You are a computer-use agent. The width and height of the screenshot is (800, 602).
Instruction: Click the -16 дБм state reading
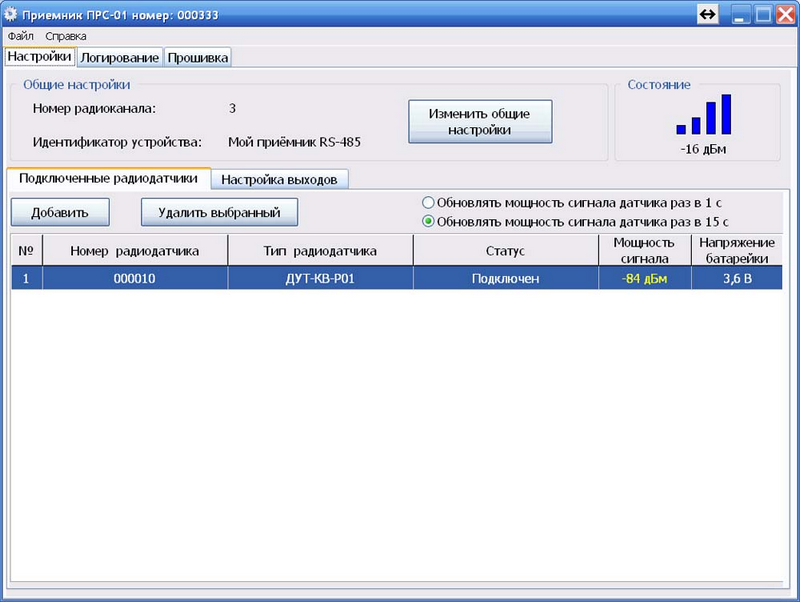point(703,149)
